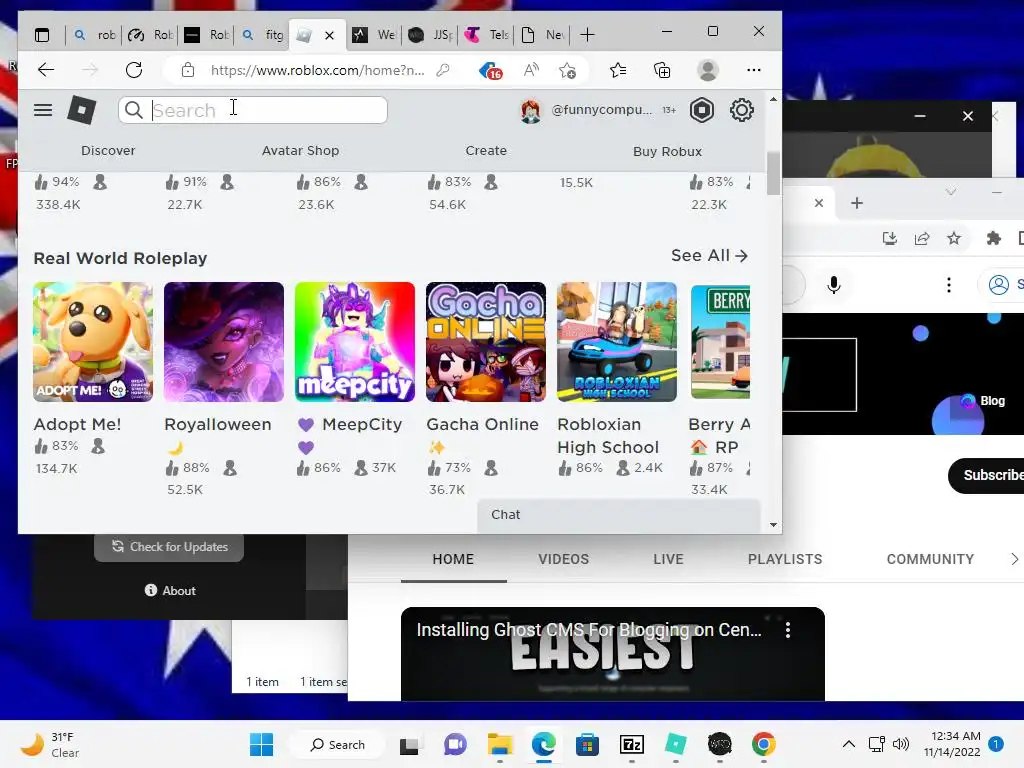The width and height of the screenshot is (1024, 768).
Task: Click the Edge address bar URL
Action: coord(317,70)
